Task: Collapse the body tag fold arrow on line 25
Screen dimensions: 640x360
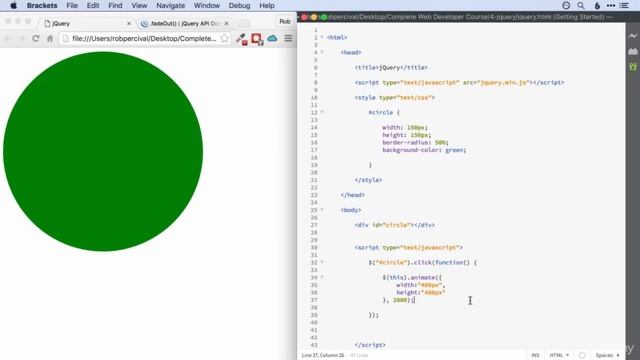Action: [x=322, y=210]
